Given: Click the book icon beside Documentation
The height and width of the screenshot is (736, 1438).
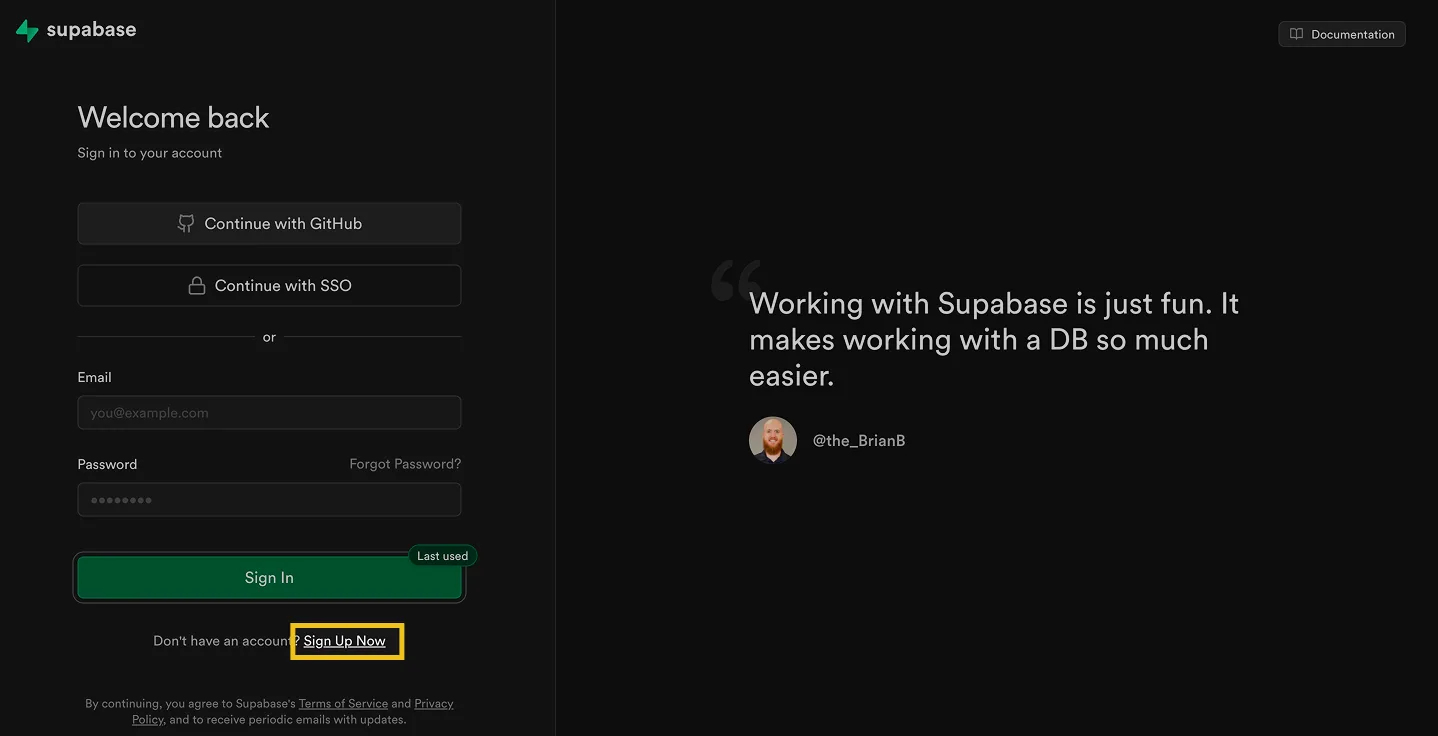Looking at the screenshot, I should pos(1296,34).
